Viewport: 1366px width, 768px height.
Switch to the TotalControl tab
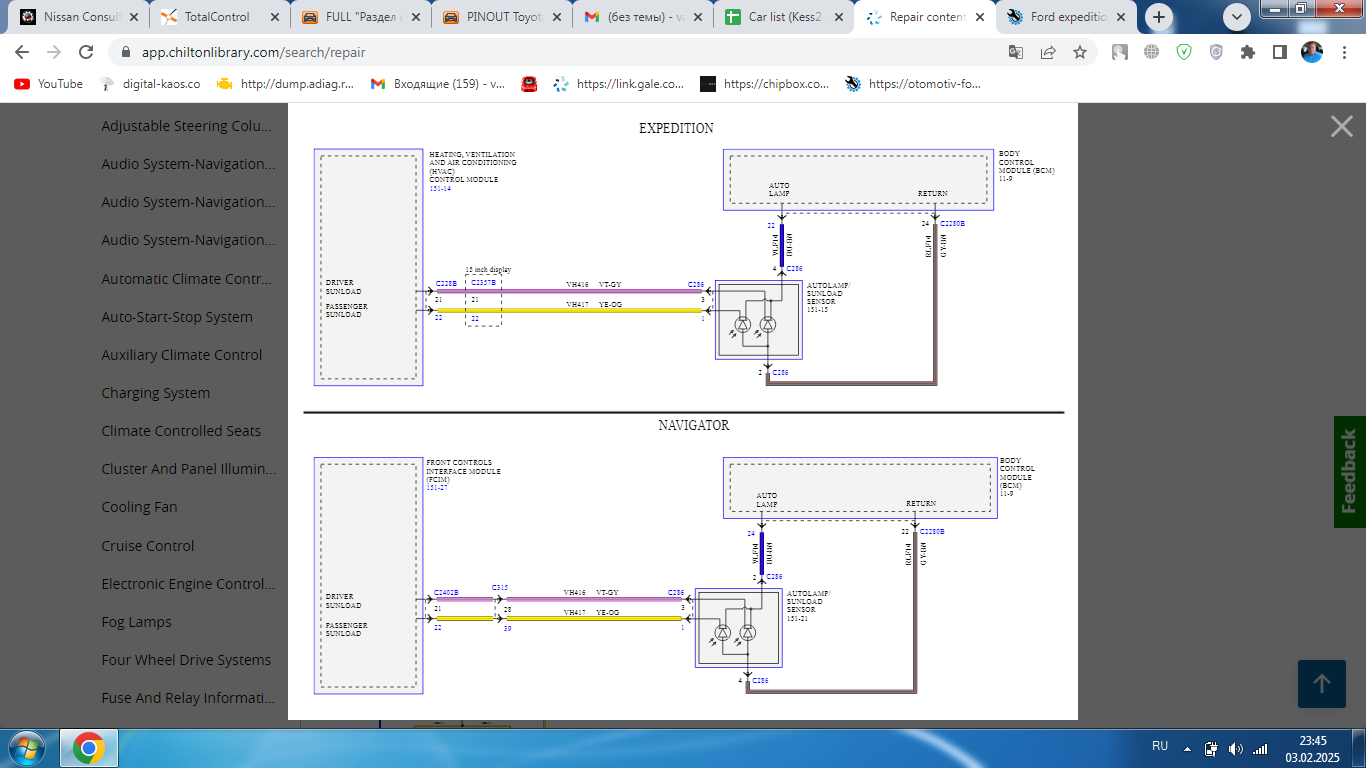pyautogui.click(x=217, y=17)
